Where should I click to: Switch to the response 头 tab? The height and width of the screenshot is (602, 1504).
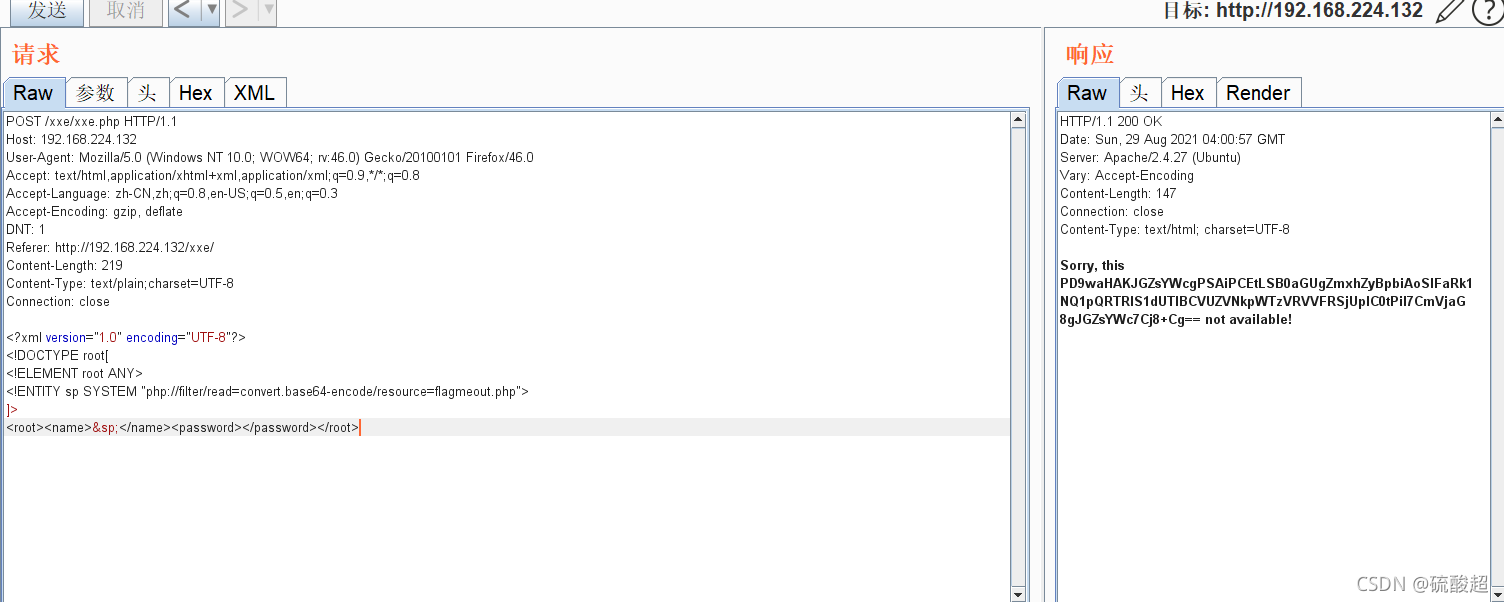[1140, 93]
